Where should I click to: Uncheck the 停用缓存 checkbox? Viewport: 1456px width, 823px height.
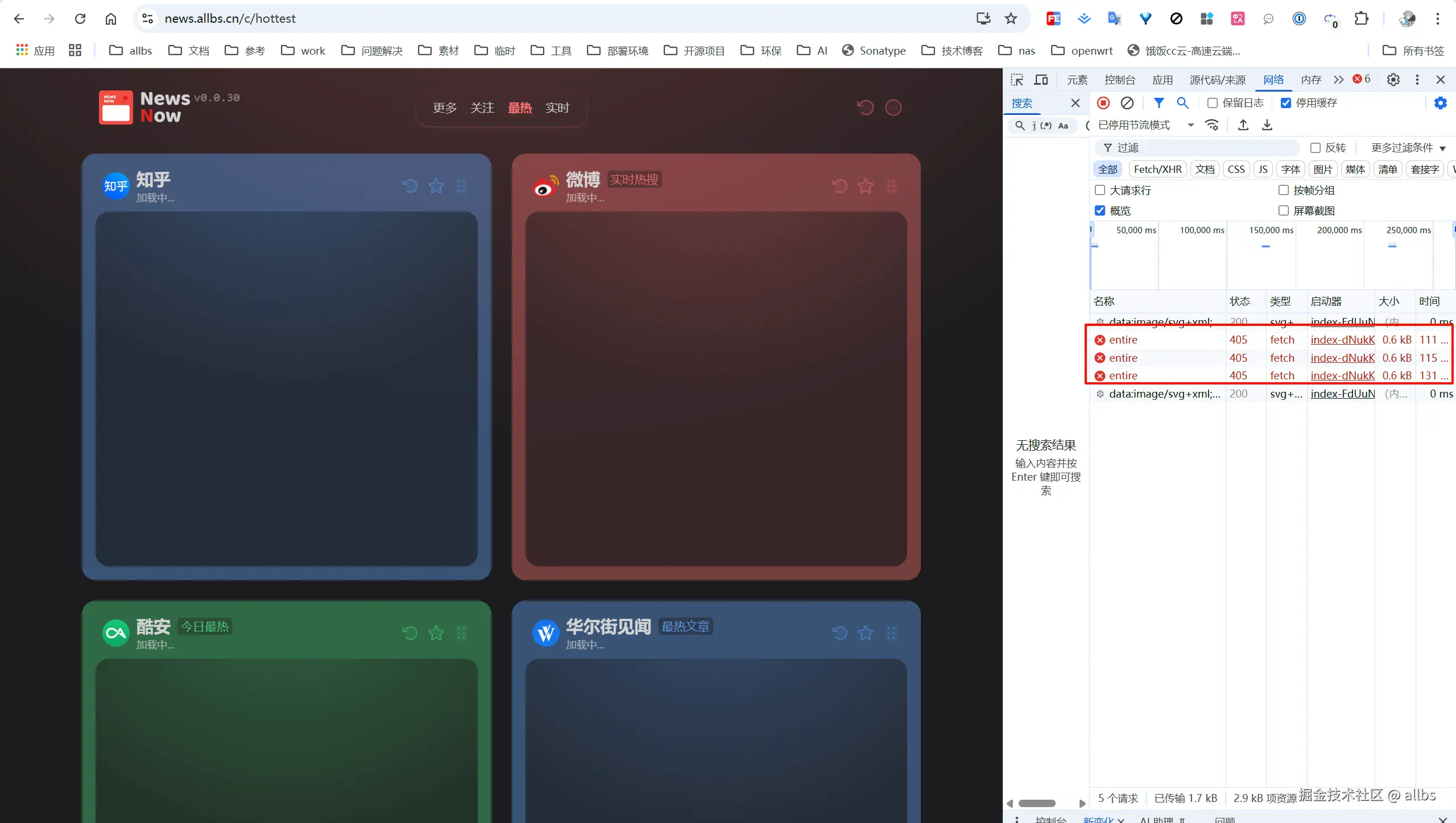(1286, 103)
